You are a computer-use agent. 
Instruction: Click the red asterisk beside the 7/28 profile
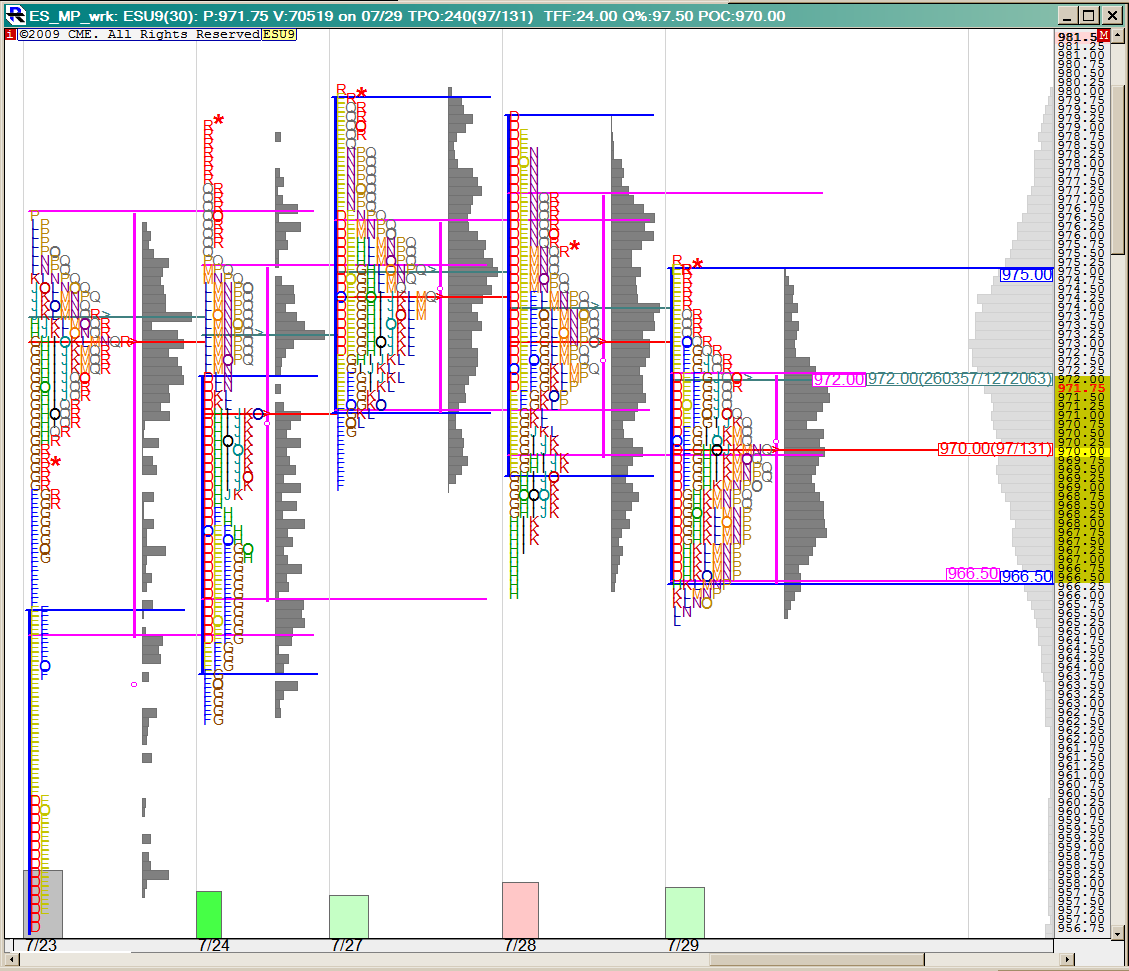click(x=575, y=246)
